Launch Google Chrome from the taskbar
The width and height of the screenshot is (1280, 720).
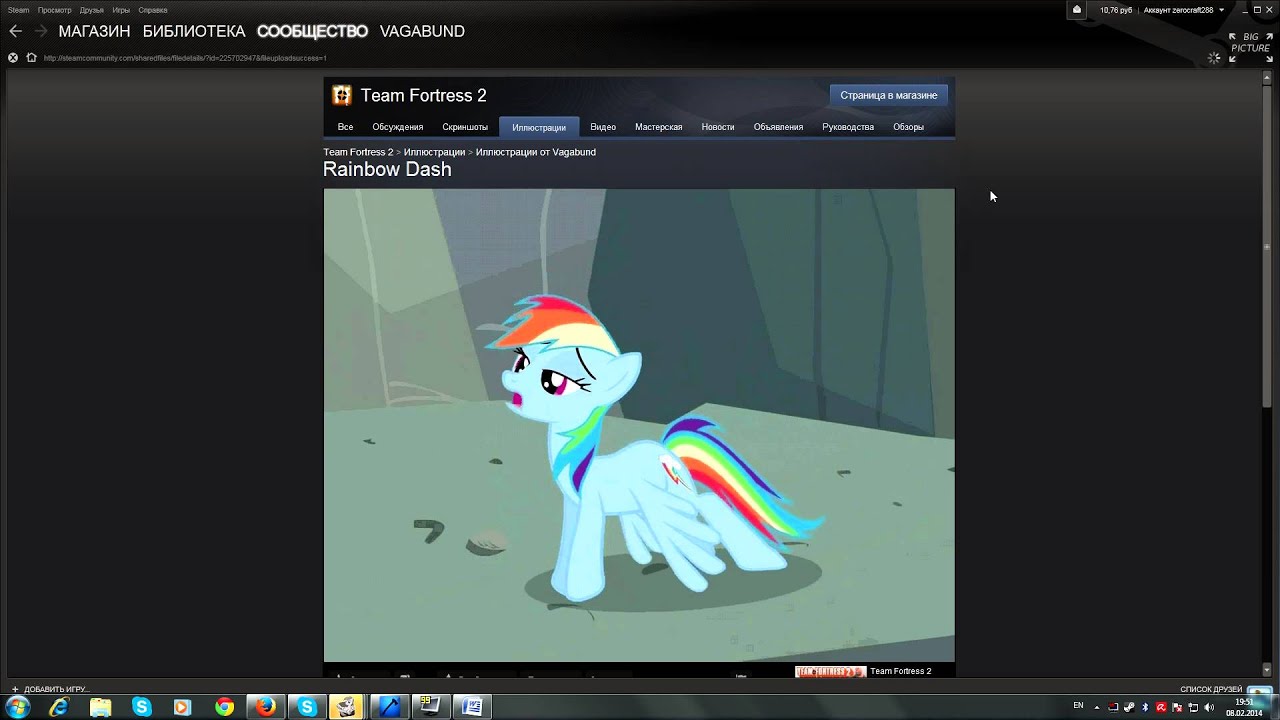[x=224, y=707]
